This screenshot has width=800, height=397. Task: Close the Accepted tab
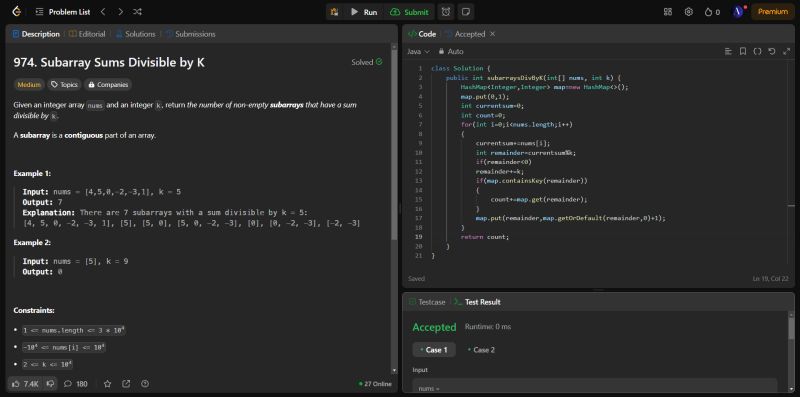pos(492,34)
